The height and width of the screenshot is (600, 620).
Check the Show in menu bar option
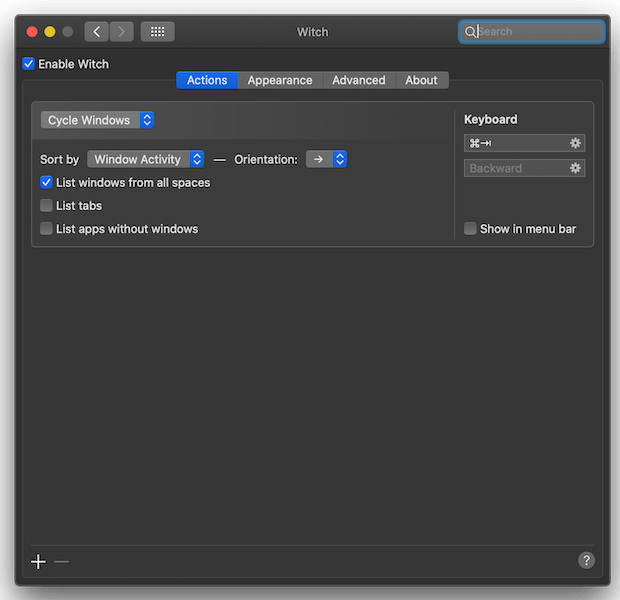pyautogui.click(x=470, y=229)
